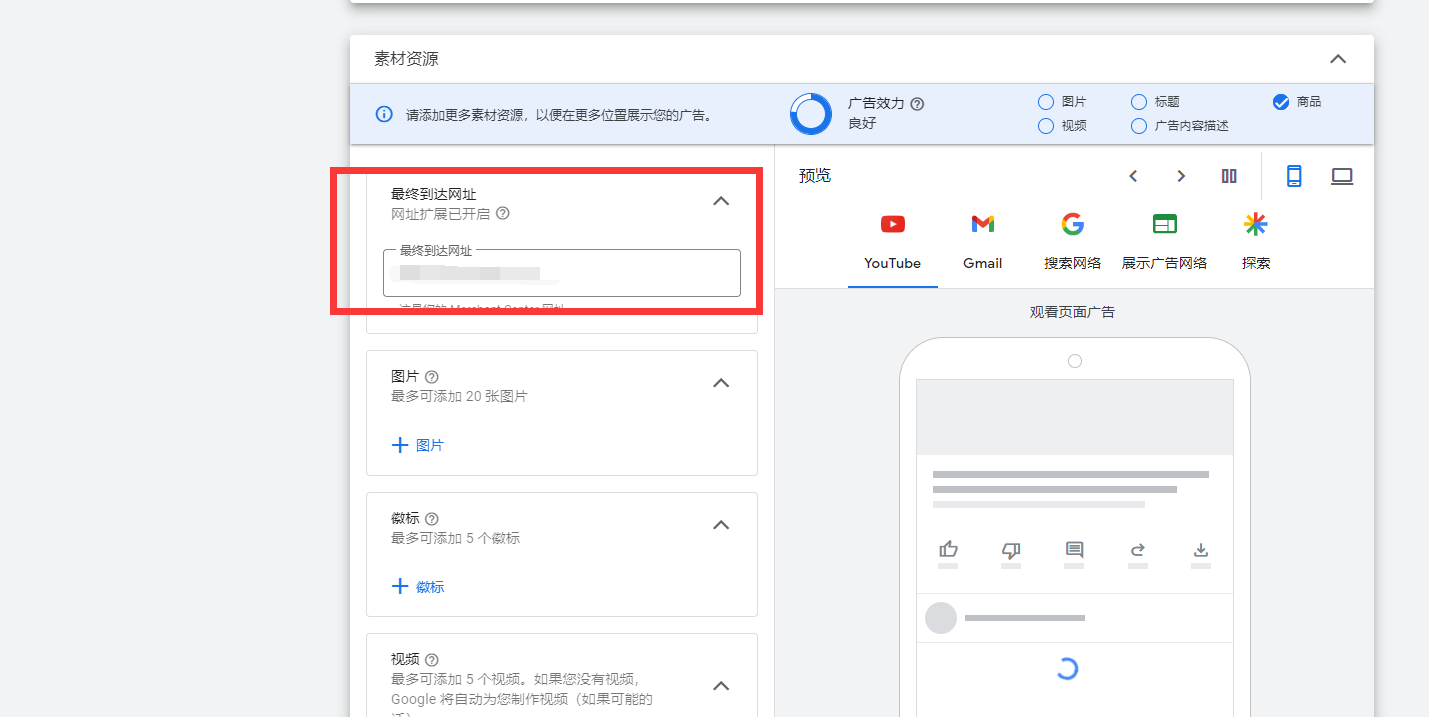Pause the ad preview rotation
1429x717 pixels.
click(1229, 175)
